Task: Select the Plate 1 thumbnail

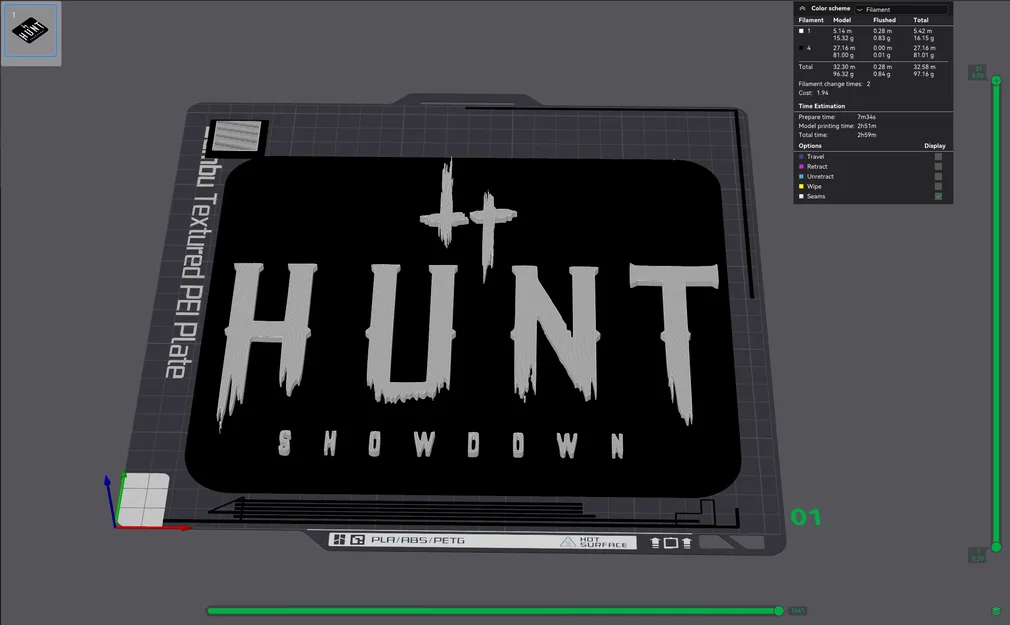Action: click(30, 32)
